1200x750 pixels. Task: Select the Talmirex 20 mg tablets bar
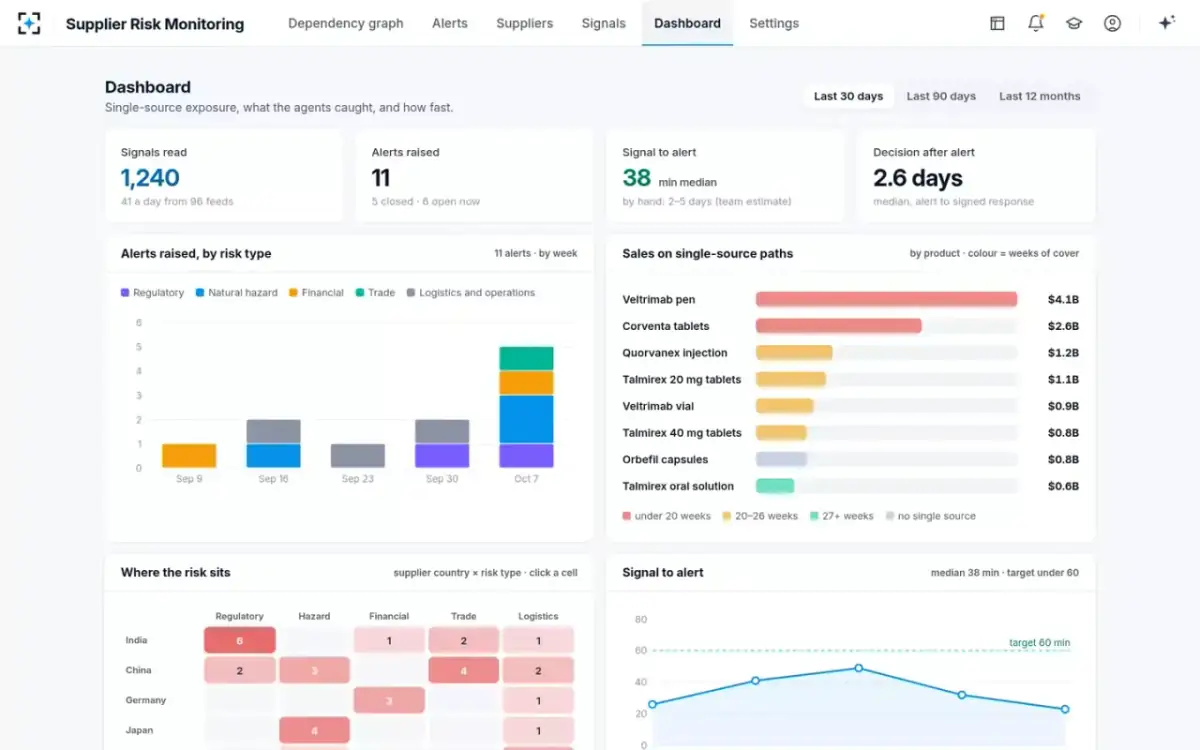point(791,379)
